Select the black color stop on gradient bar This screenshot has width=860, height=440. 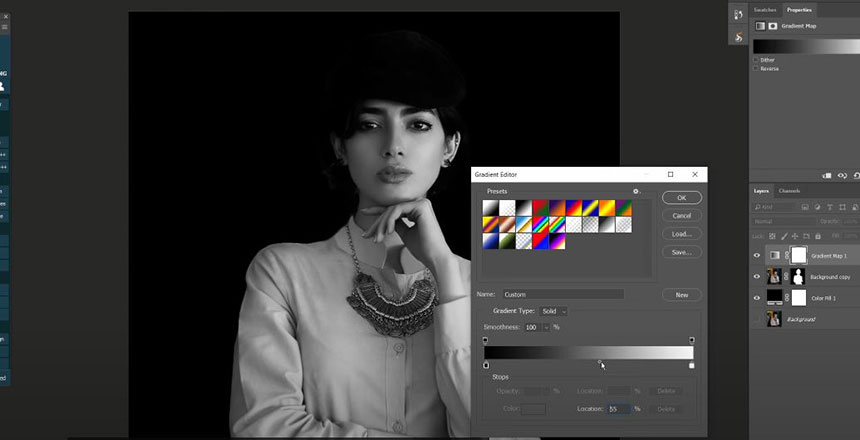click(x=486, y=365)
